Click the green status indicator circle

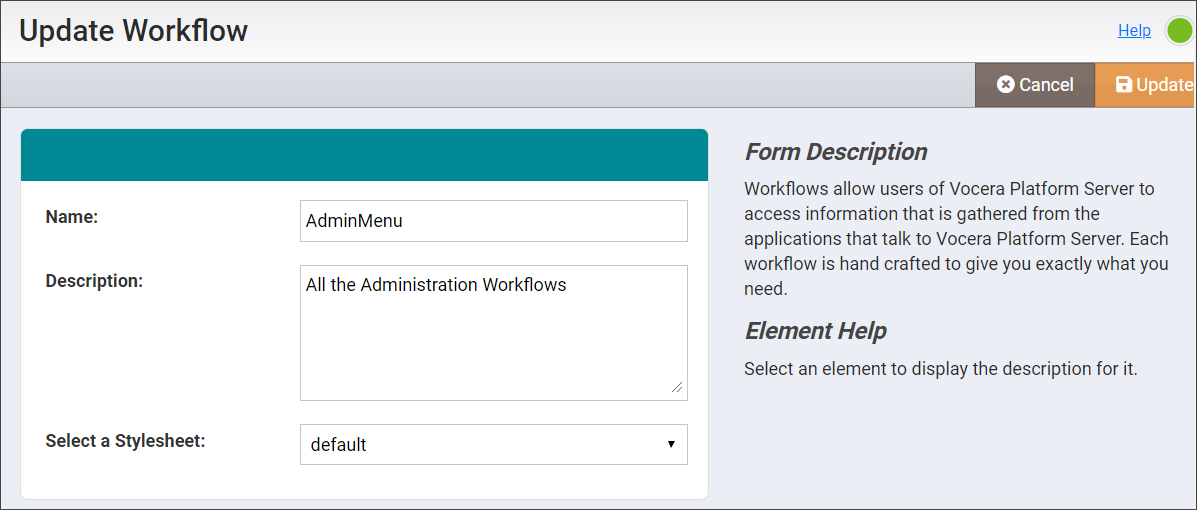point(1180,31)
